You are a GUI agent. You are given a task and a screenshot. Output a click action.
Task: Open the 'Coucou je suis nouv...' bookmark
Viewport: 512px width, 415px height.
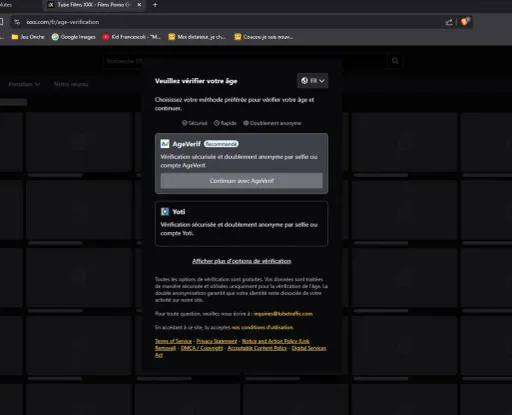click(263, 37)
